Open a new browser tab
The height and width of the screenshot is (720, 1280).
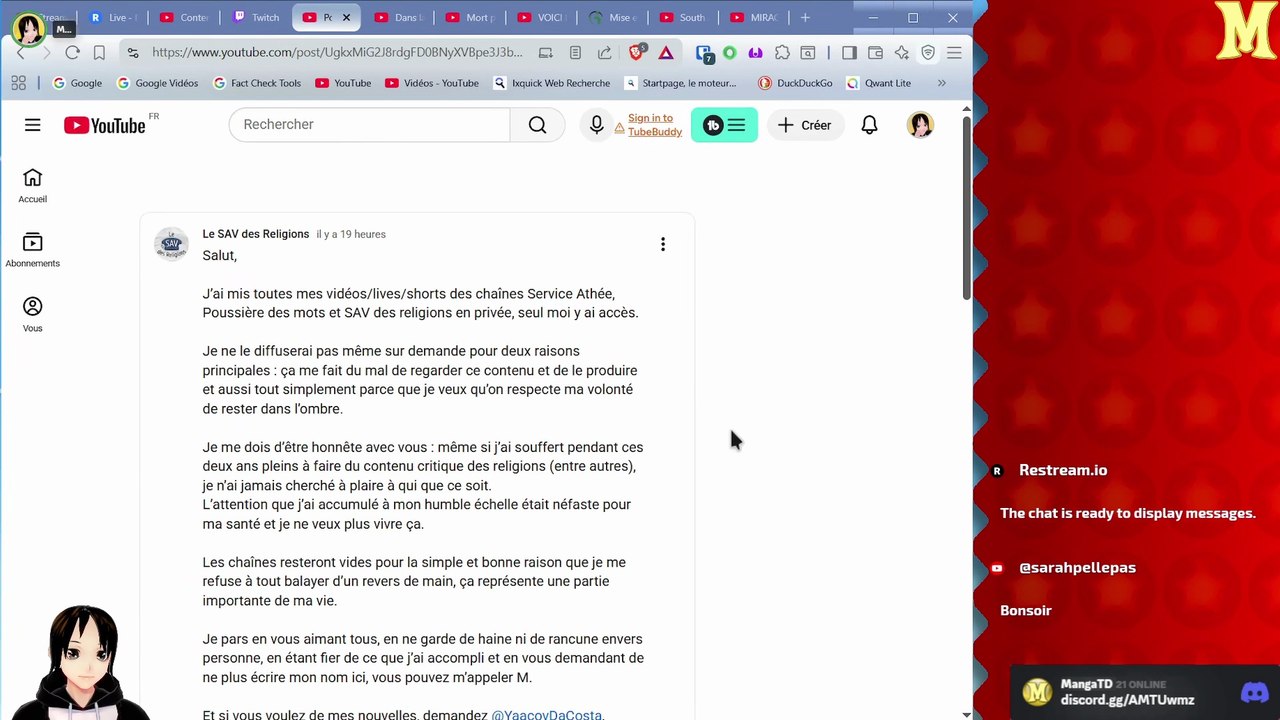pos(805,17)
